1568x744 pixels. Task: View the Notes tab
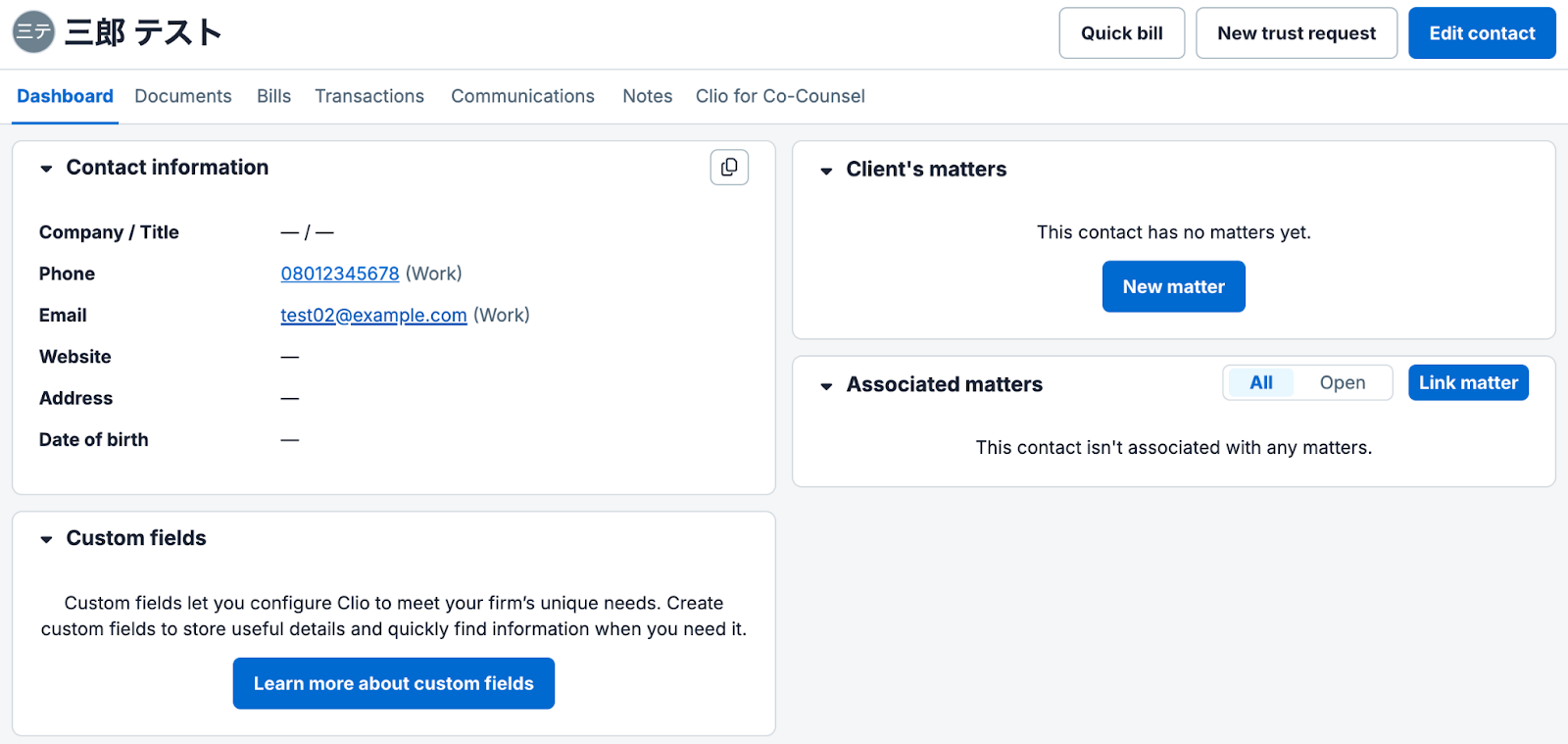647,96
